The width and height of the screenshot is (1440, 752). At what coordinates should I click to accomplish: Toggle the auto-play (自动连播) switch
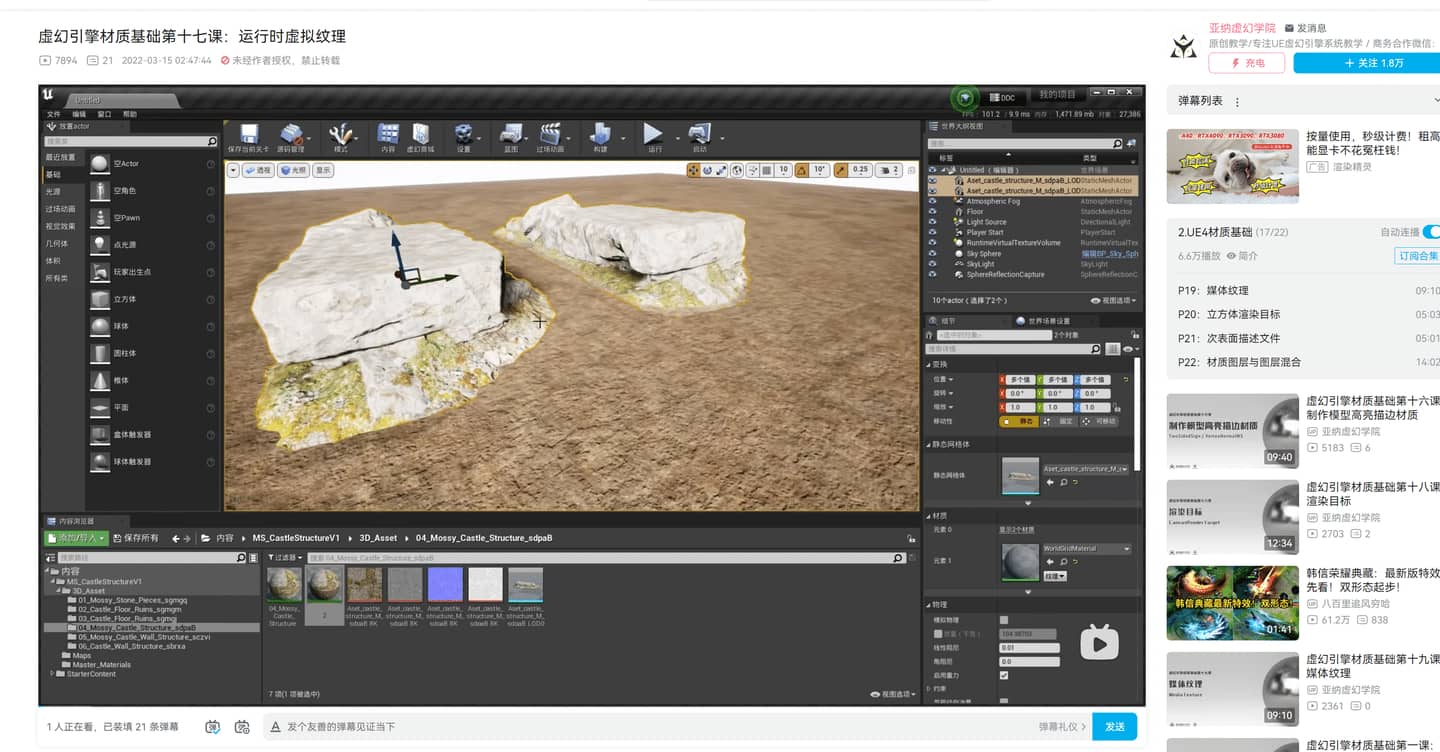(x=1431, y=232)
